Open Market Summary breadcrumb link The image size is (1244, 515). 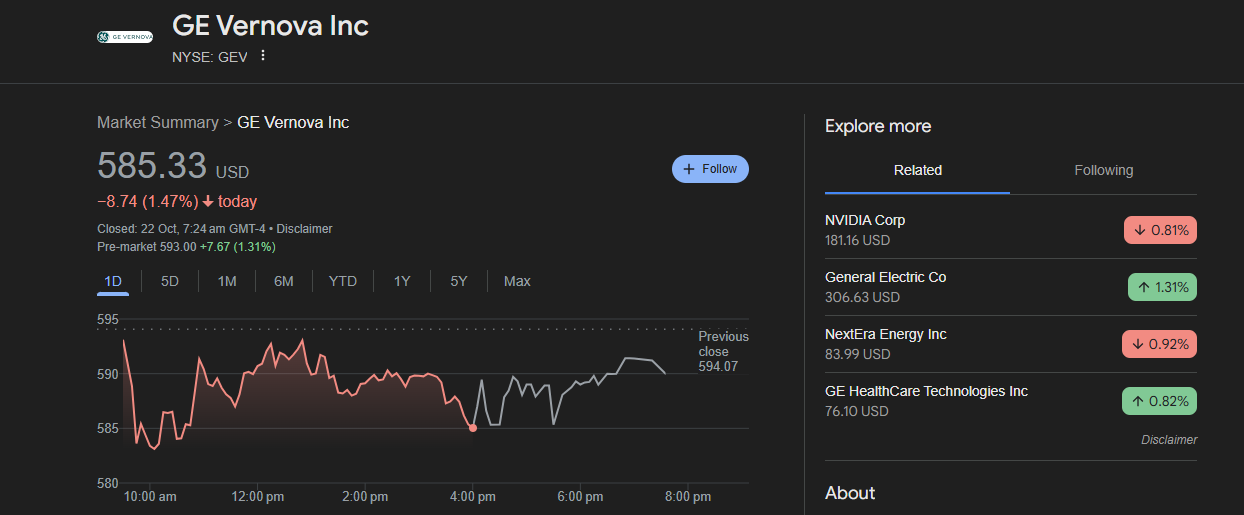(x=157, y=122)
